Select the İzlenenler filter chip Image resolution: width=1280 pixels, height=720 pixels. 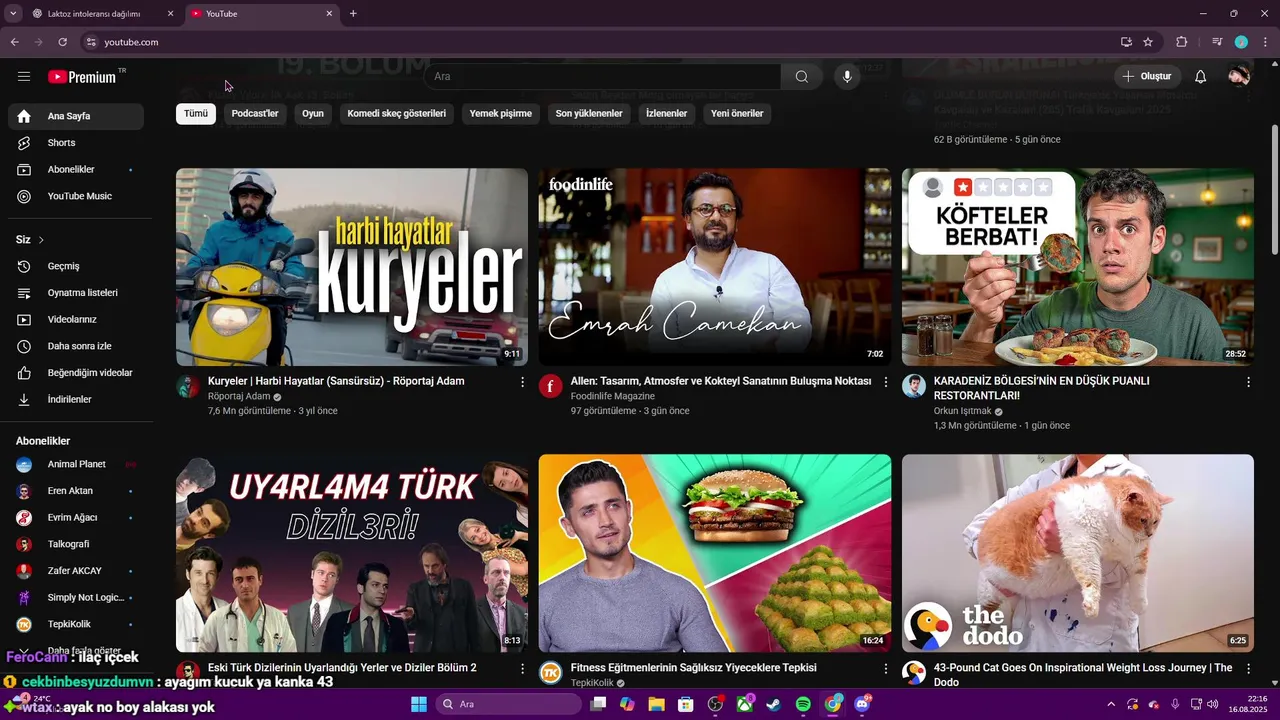point(667,114)
